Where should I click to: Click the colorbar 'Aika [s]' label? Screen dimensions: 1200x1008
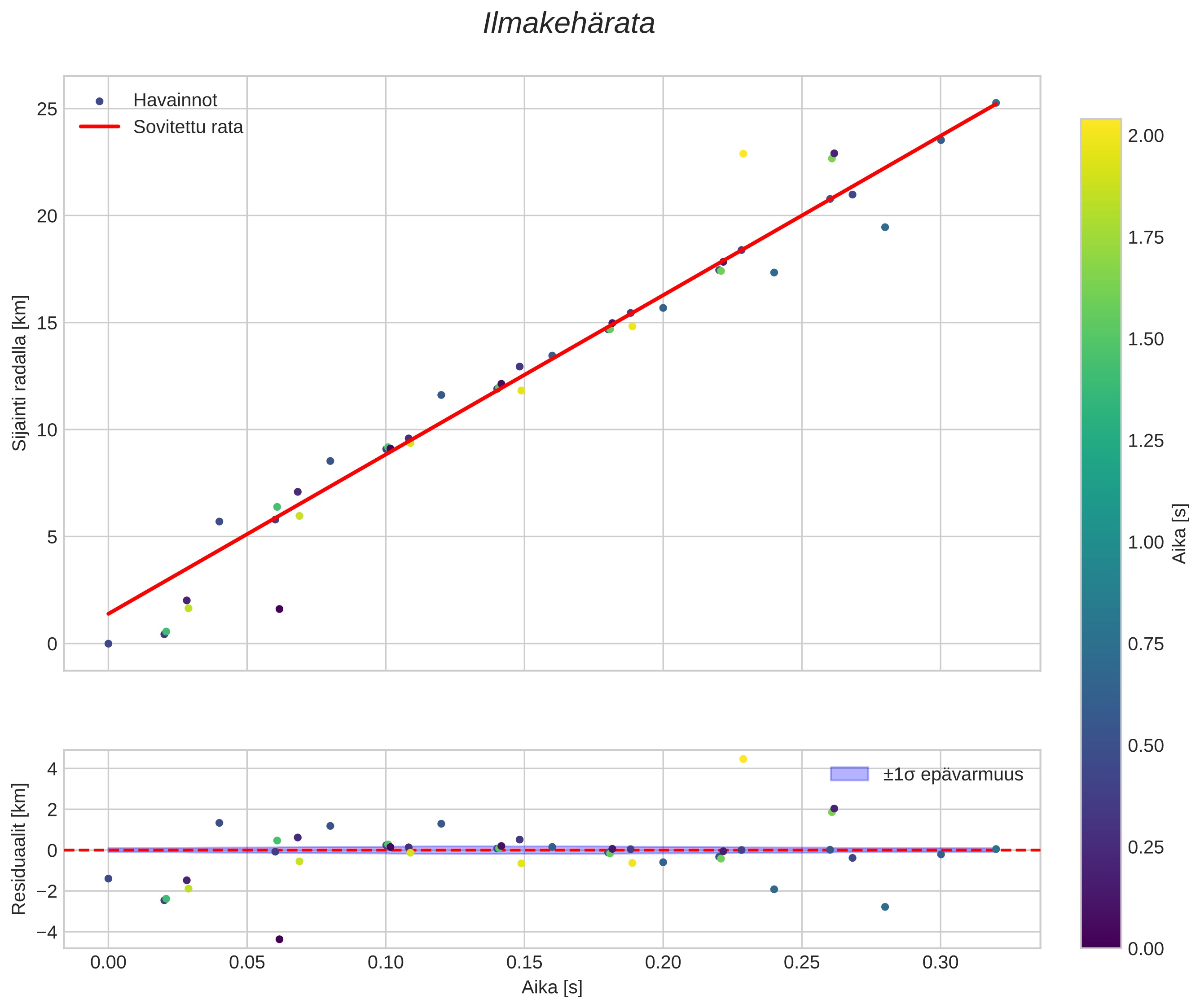pyautogui.click(x=1179, y=533)
